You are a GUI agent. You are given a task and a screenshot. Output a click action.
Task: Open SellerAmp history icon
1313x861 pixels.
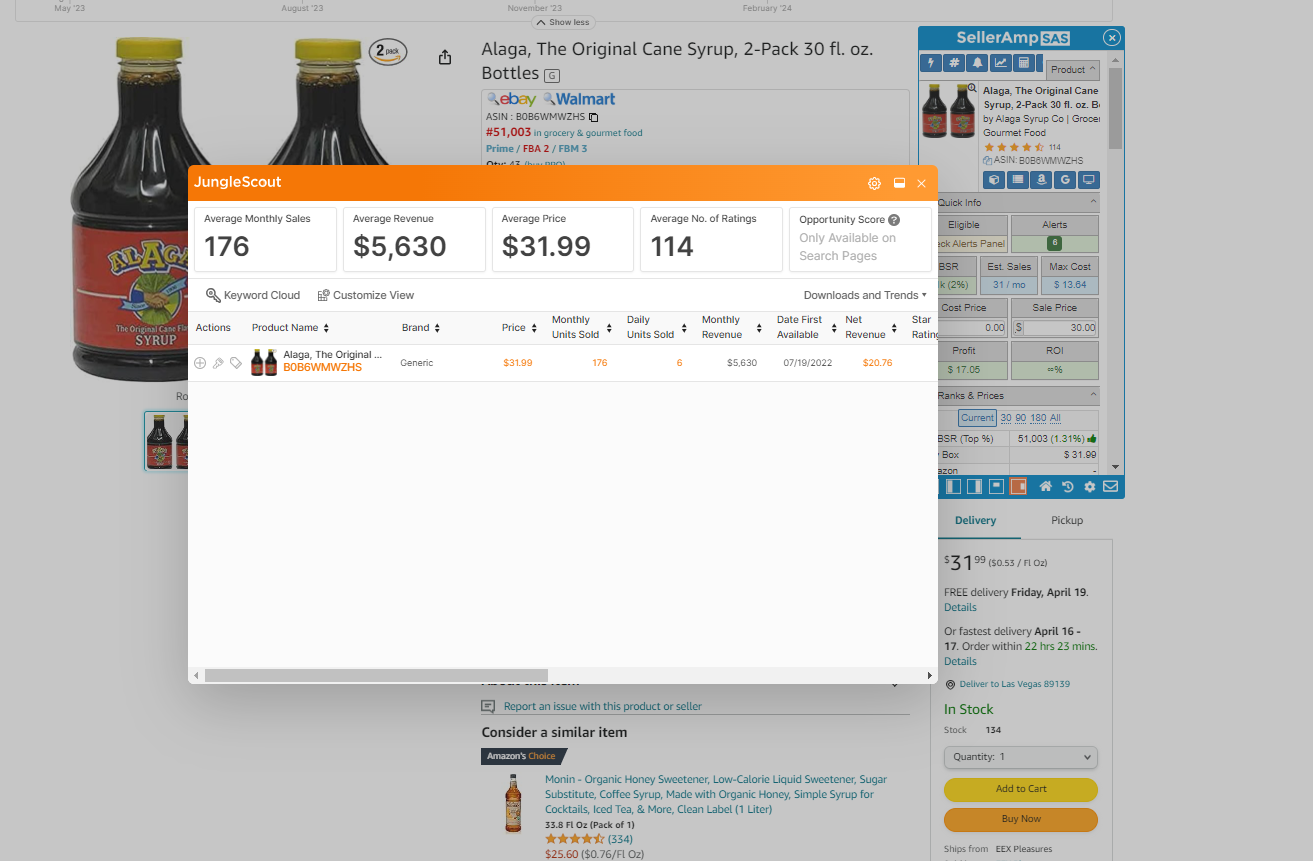(x=1067, y=487)
